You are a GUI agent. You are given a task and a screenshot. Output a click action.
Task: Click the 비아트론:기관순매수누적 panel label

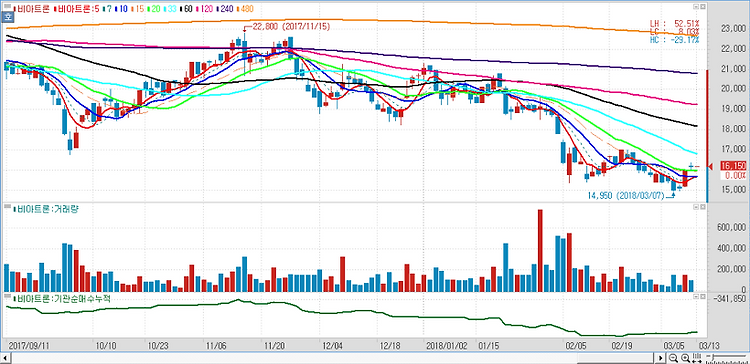point(63,298)
